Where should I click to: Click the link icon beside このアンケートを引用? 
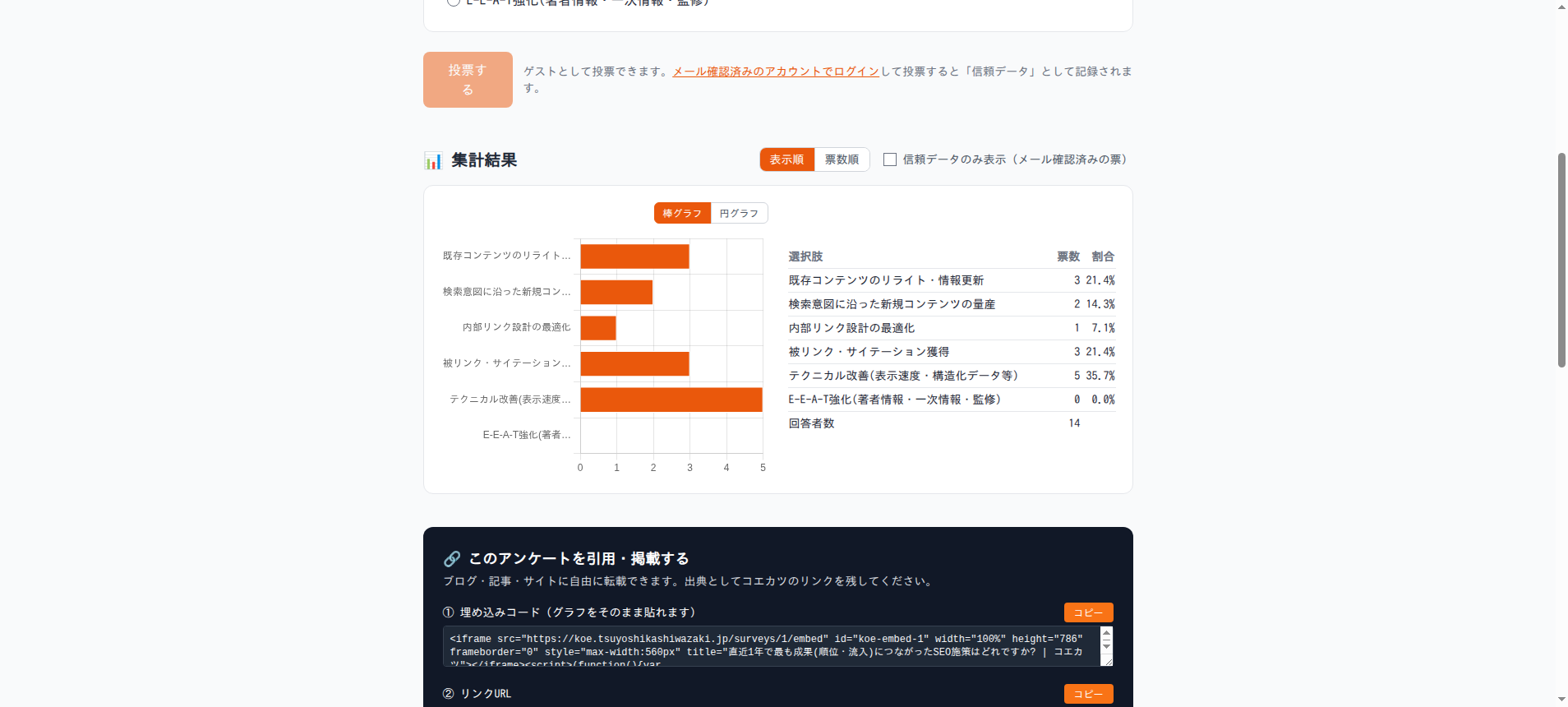point(452,559)
